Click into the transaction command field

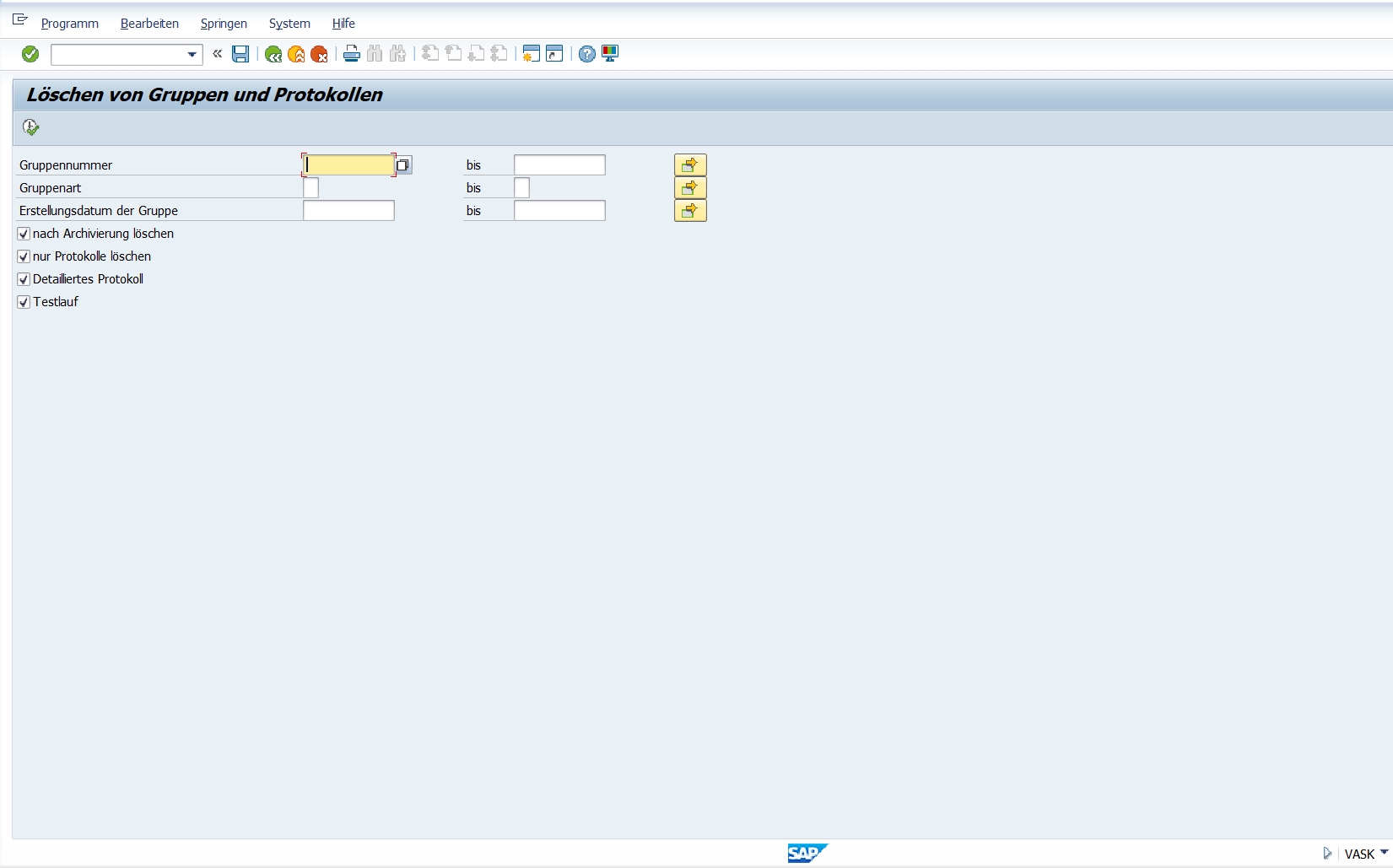pyautogui.click(x=118, y=55)
